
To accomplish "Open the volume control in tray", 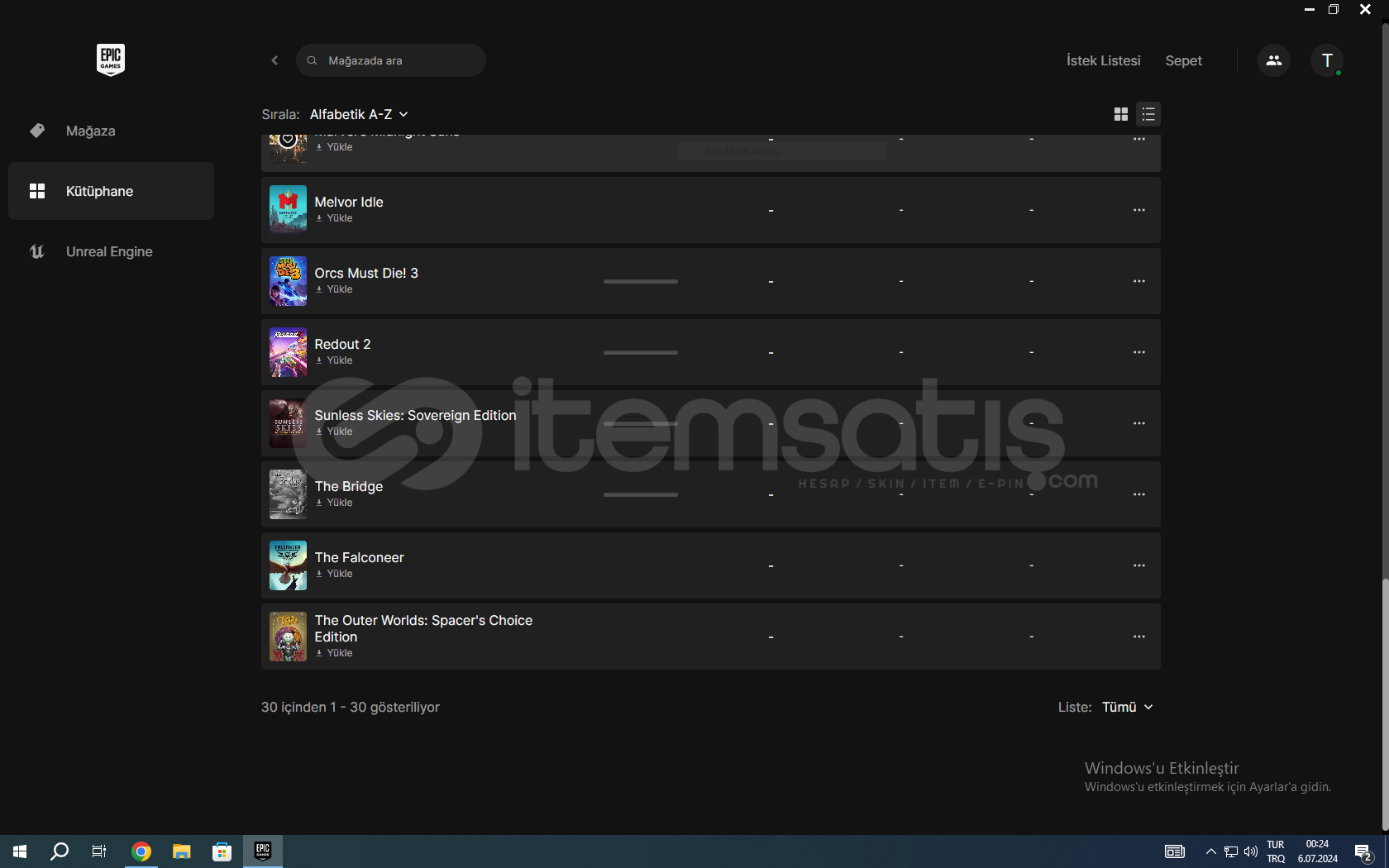I will pyautogui.click(x=1250, y=851).
